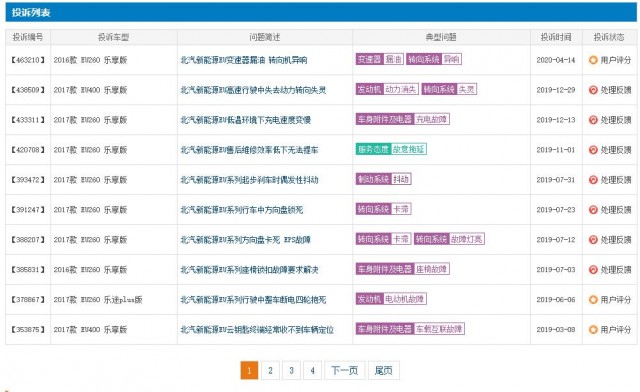Open the complaint titled 行车中方向盘锁死
This screenshot has height=392, width=640.
coord(242,210)
